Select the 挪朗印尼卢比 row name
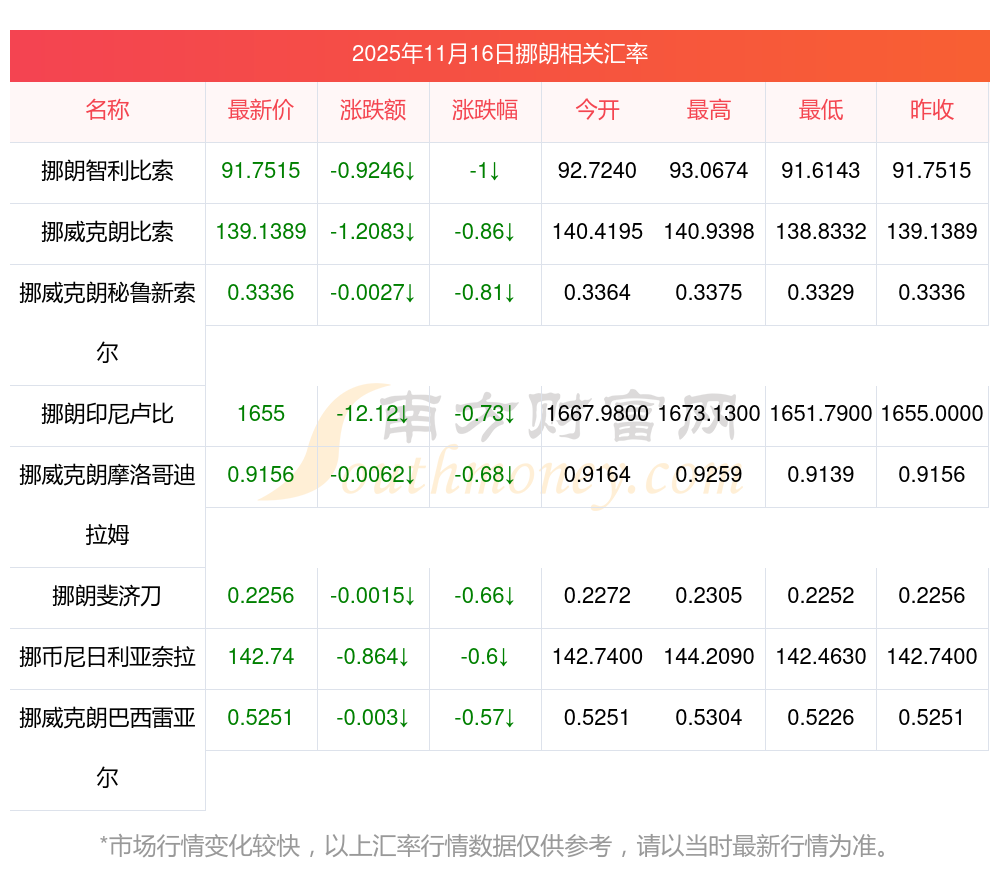Screen dimensions: 1000x877 tap(107, 414)
